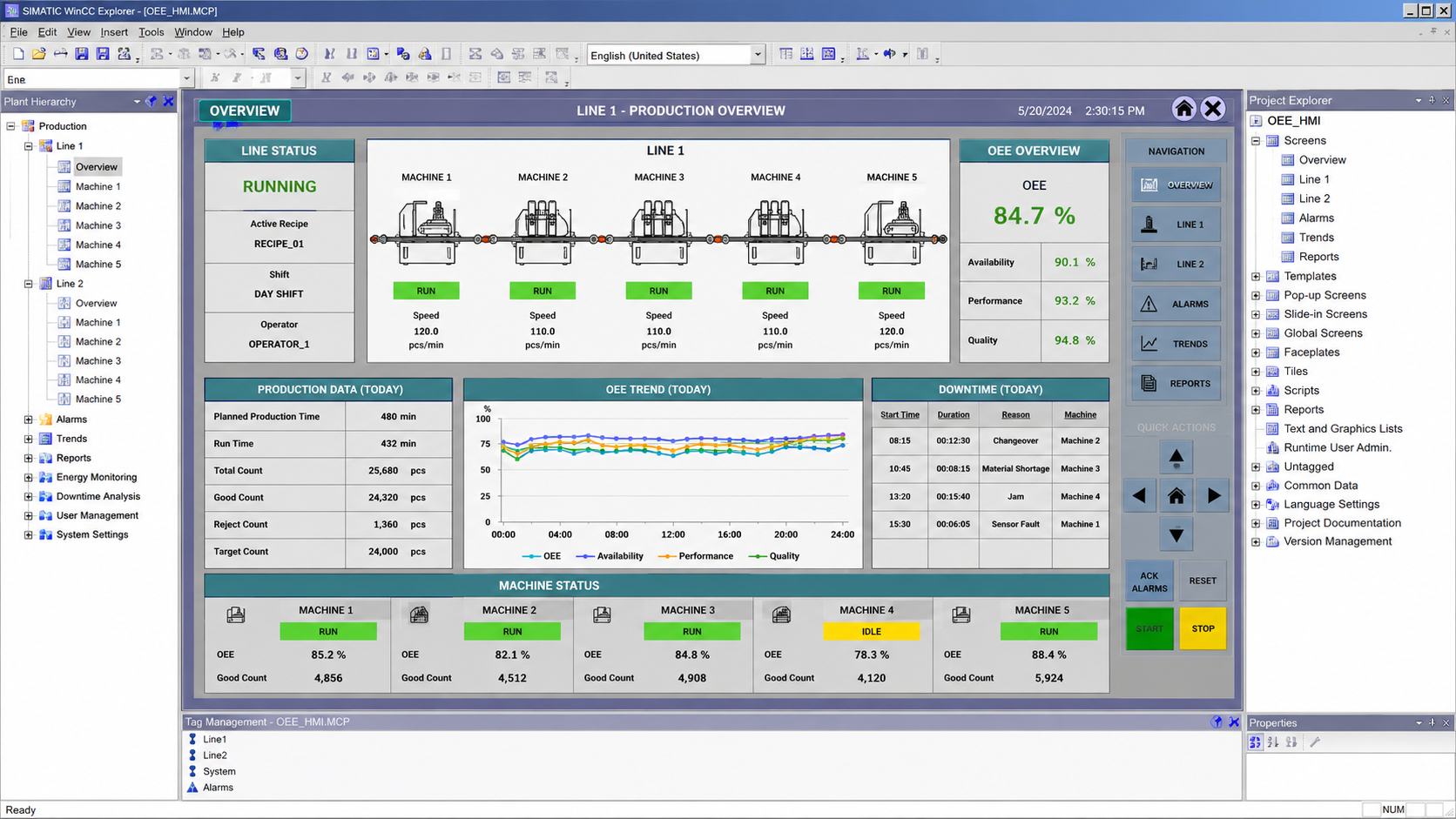
Task: Open the ALARMS navigation button
Action: [x=1176, y=304]
